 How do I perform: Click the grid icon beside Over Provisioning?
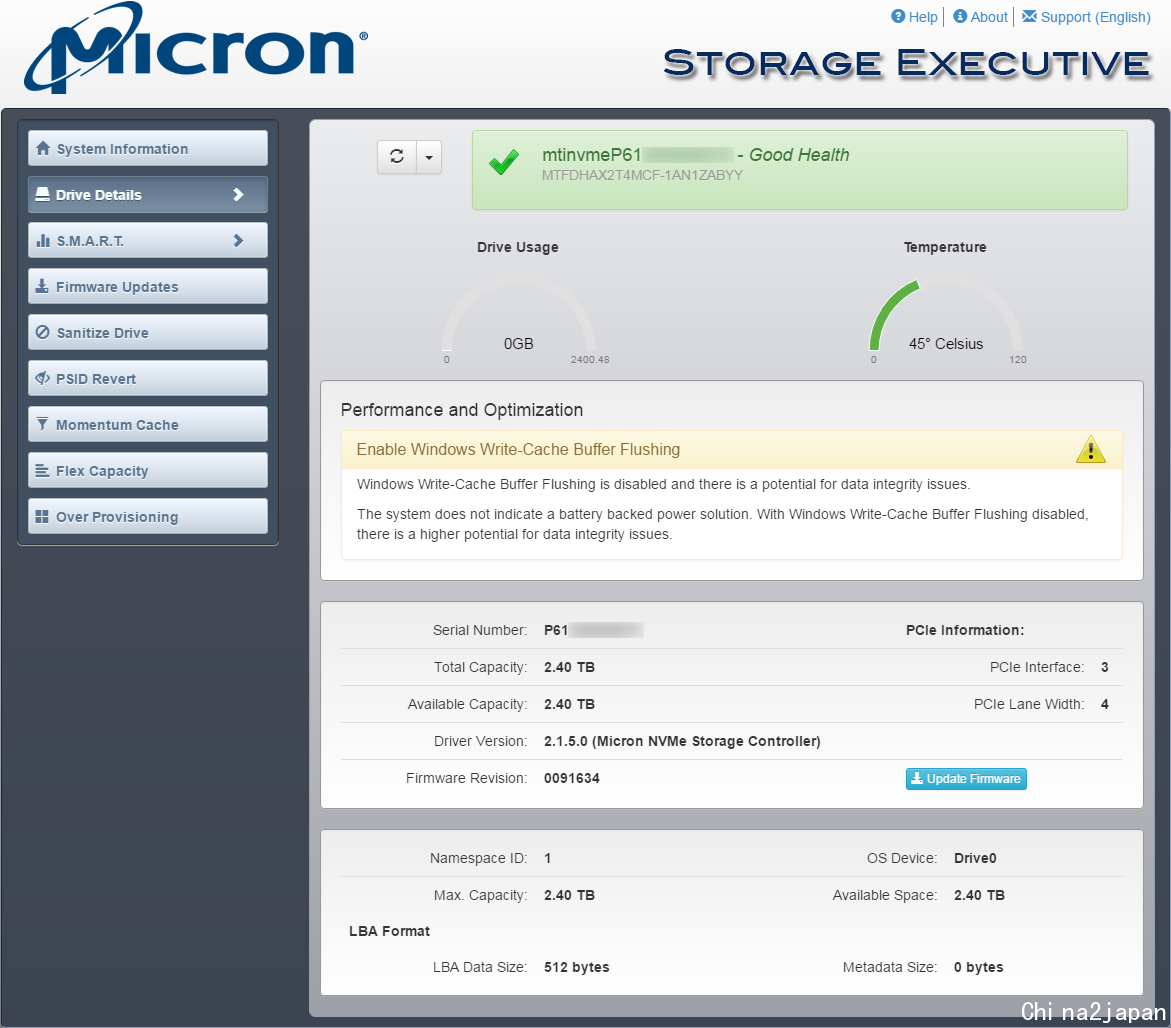[x=43, y=517]
